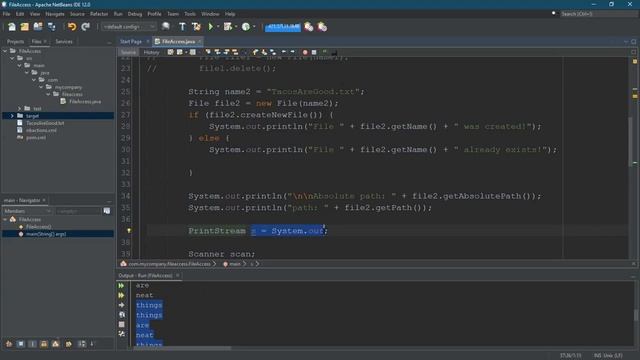Collapse the FileAccess project root node
640x360 pixels.
click(5, 51)
